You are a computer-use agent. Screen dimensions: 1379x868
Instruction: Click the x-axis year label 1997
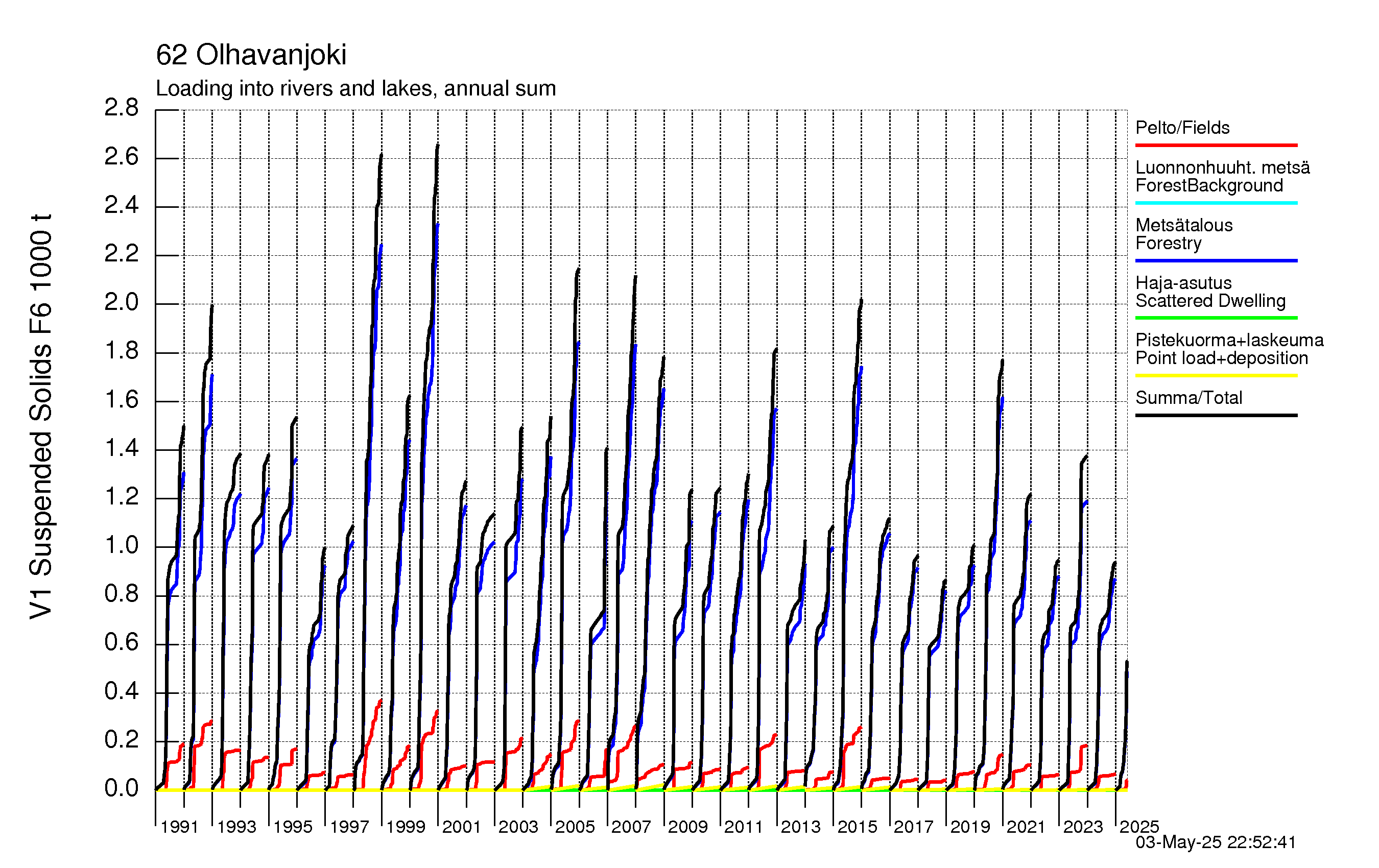coord(349,827)
